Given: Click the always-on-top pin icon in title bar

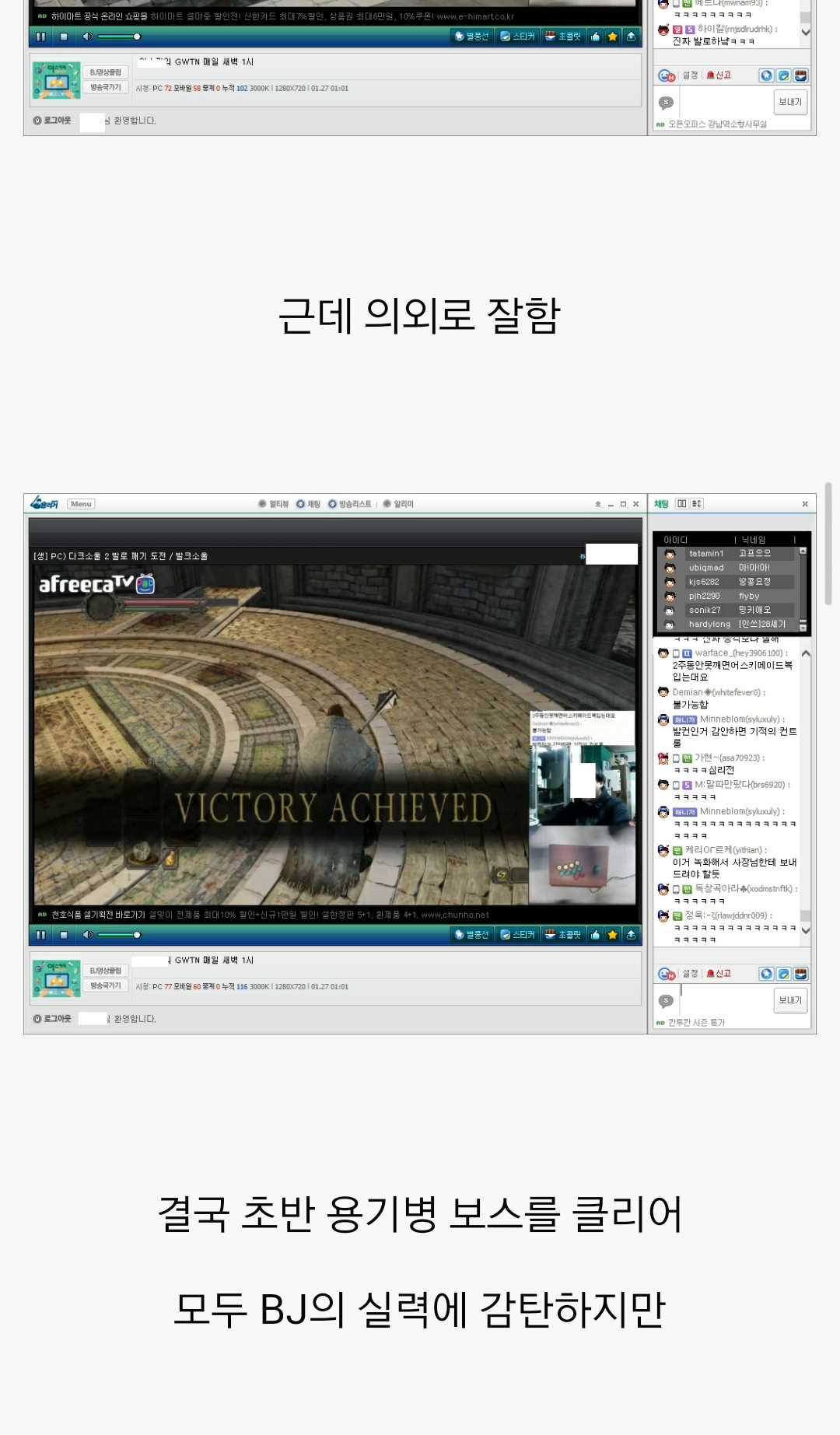Looking at the screenshot, I should 598,504.
